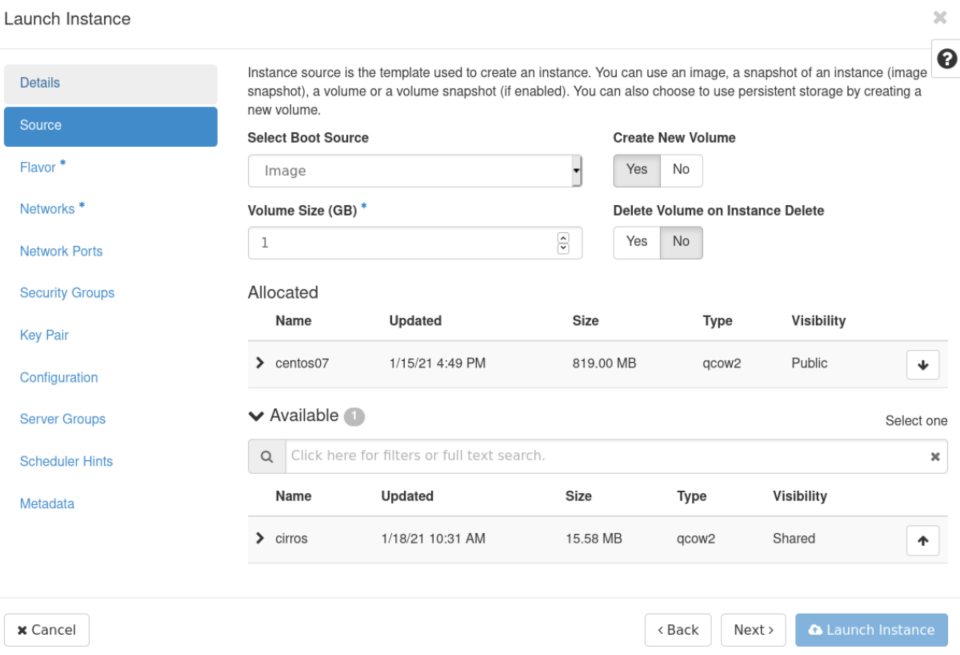Viewport: 960px width, 655px height.
Task: Click the 819.00 MB size cell
Action: click(x=604, y=364)
